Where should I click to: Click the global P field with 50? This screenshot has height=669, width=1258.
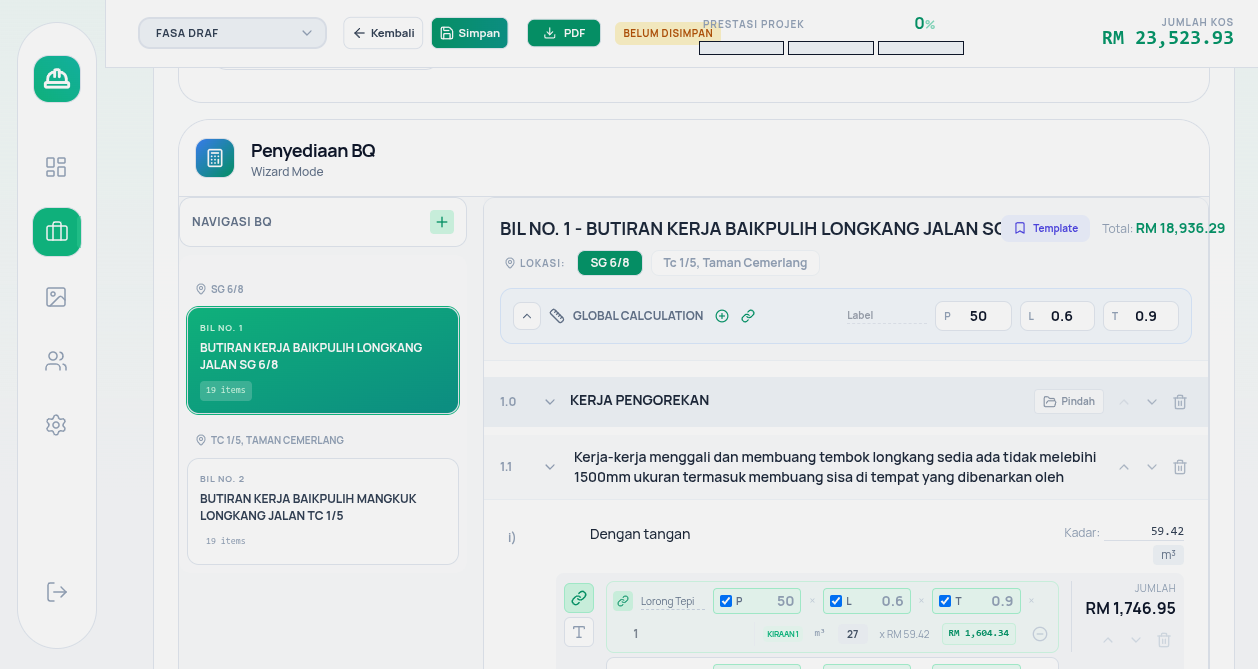973,316
